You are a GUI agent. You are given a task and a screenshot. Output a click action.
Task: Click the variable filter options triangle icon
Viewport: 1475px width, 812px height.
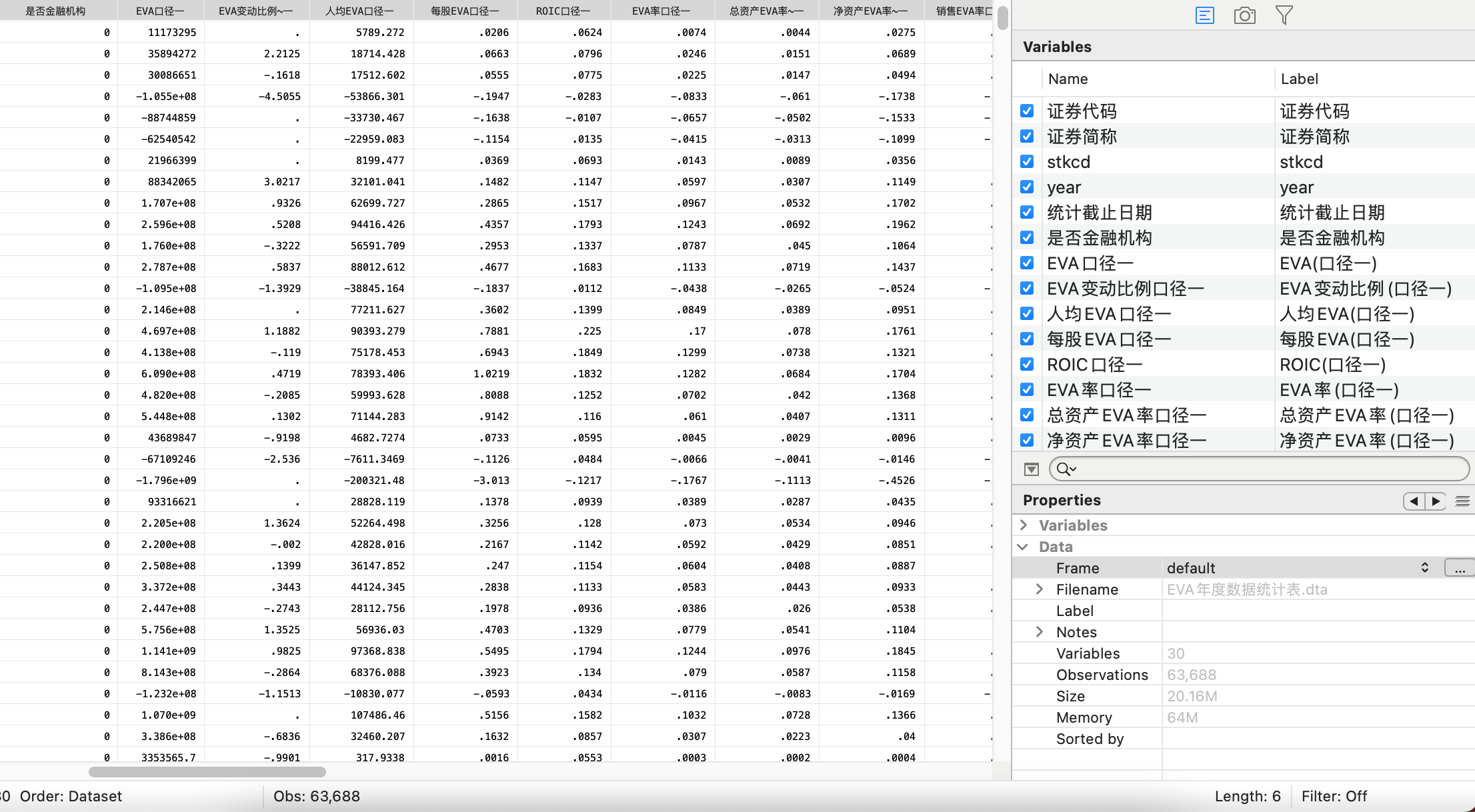pyautogui.click(x=1032, y=469)
